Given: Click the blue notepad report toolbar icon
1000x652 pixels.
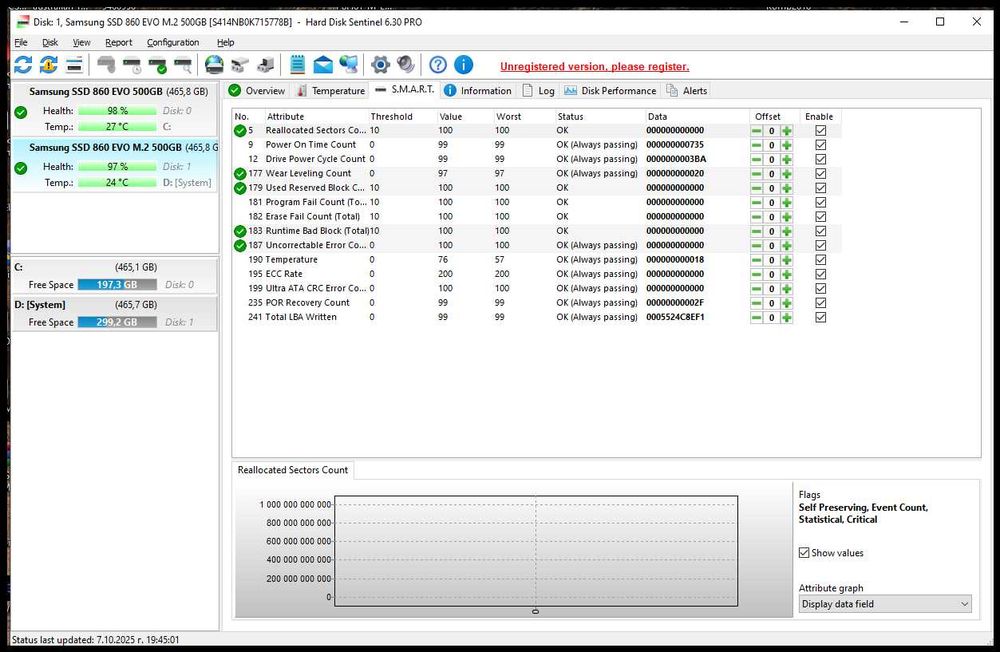Looking at the screenshot, I should tap(297, 65).
